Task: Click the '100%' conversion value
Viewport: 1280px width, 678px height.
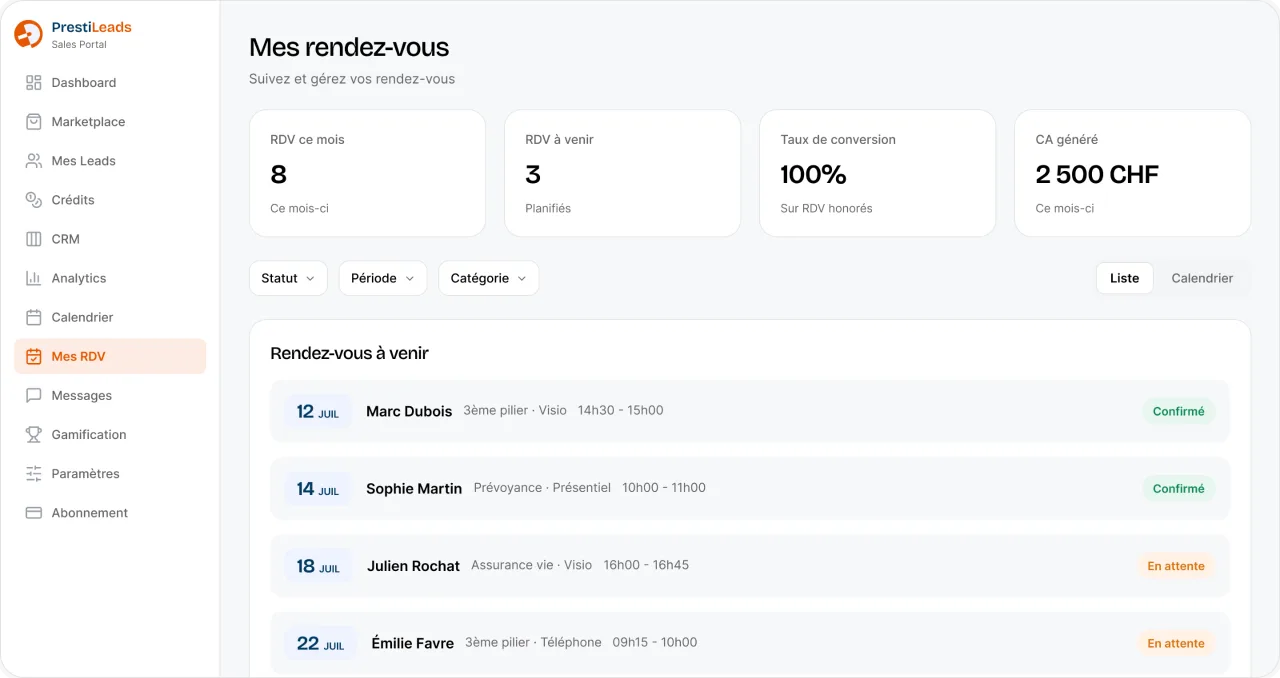Action: [x=813, y=174]
